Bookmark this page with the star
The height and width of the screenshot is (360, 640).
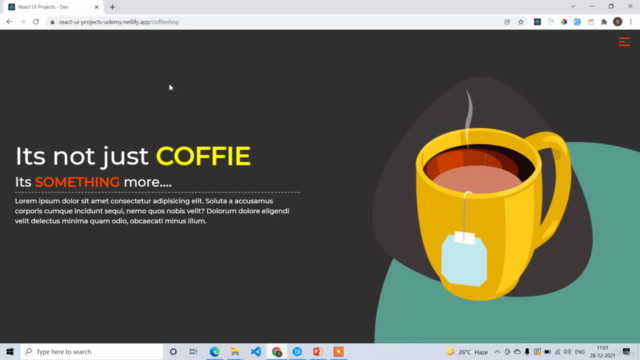click(x=521, y=22)
